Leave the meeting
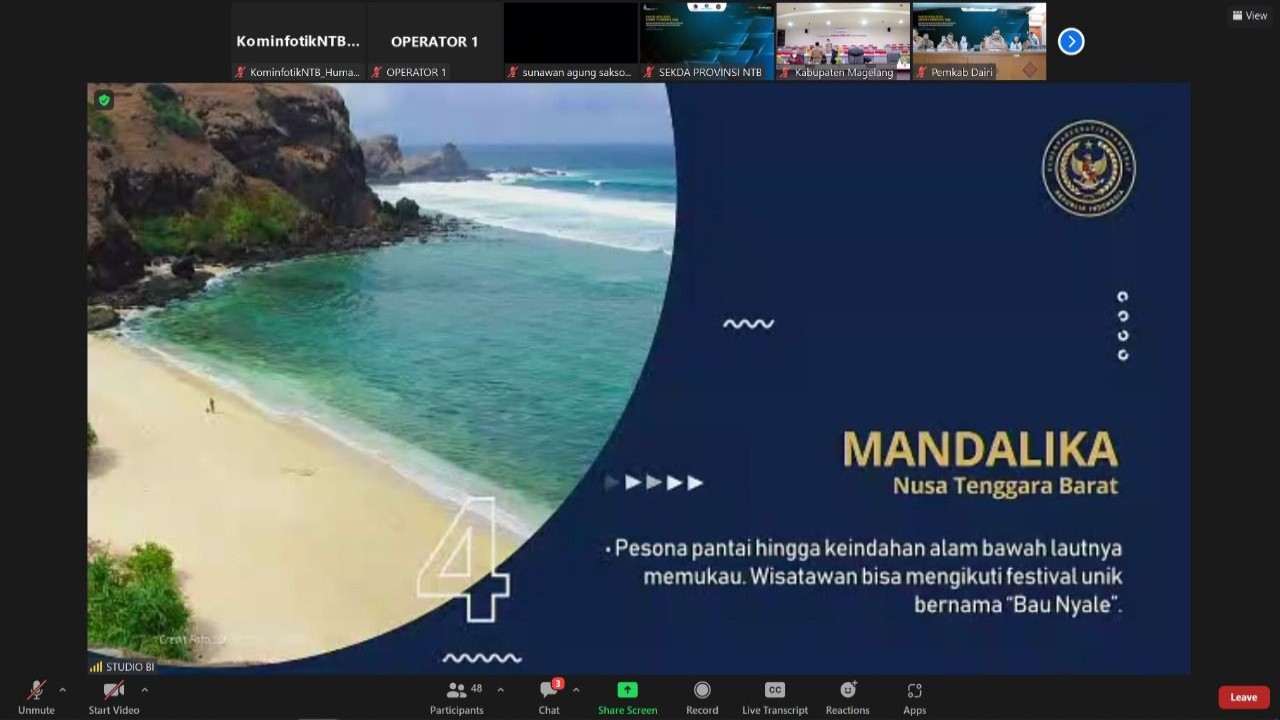 point(1243,697)
